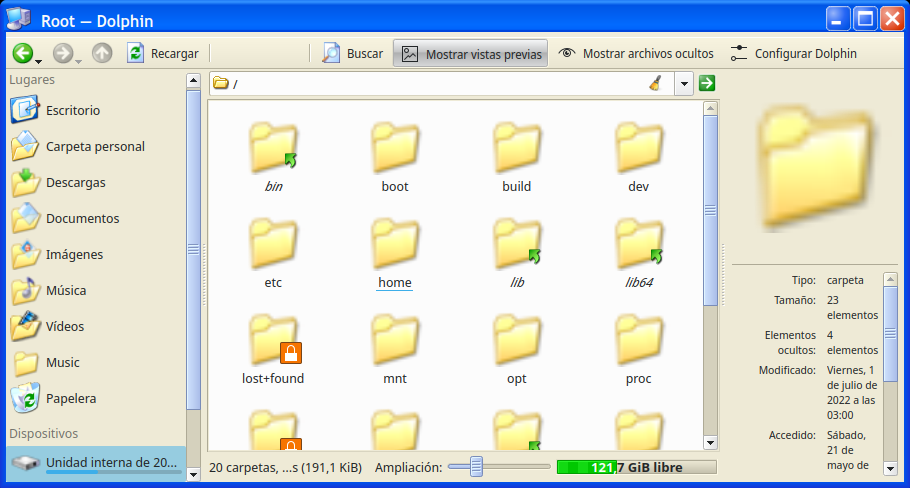Select the opt folder
Screen dimensions: 910x488
pyautogui.click(x=517, y=350)
